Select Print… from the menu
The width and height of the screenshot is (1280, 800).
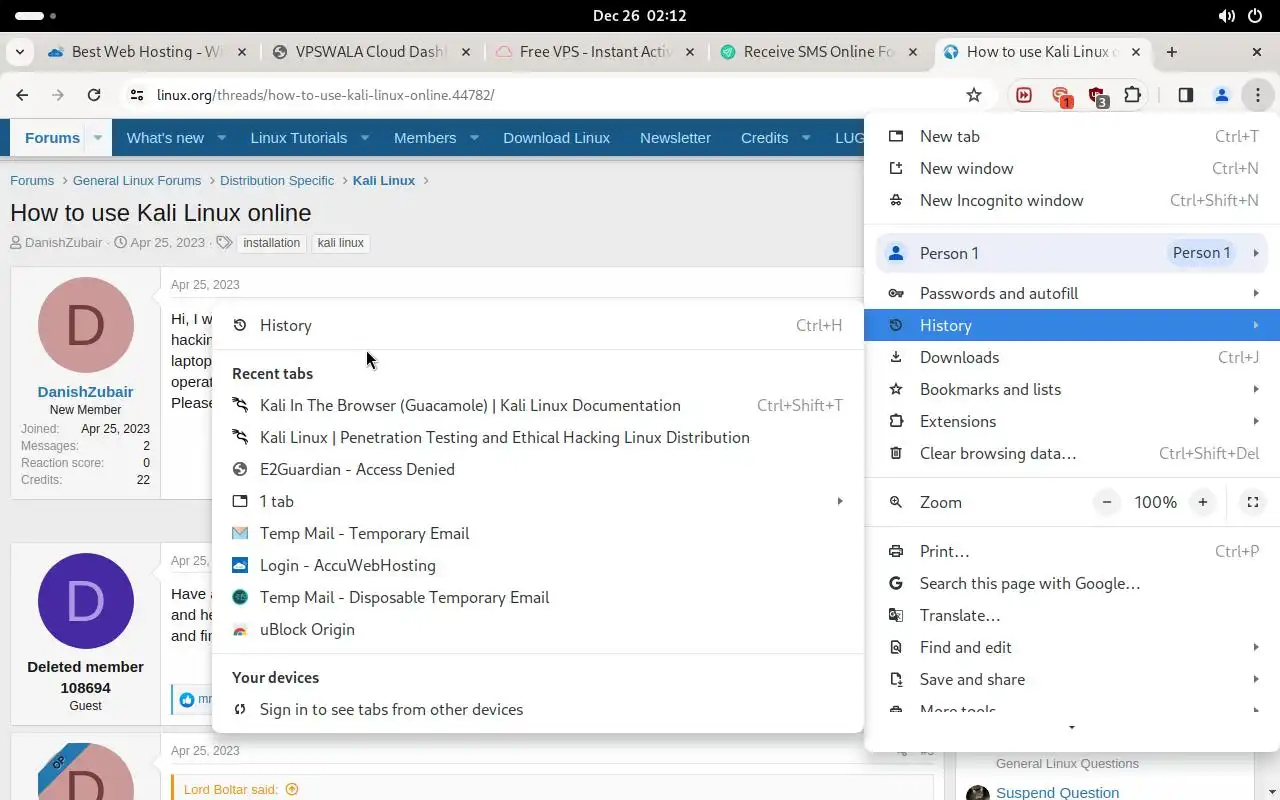tap(1072, 551)
